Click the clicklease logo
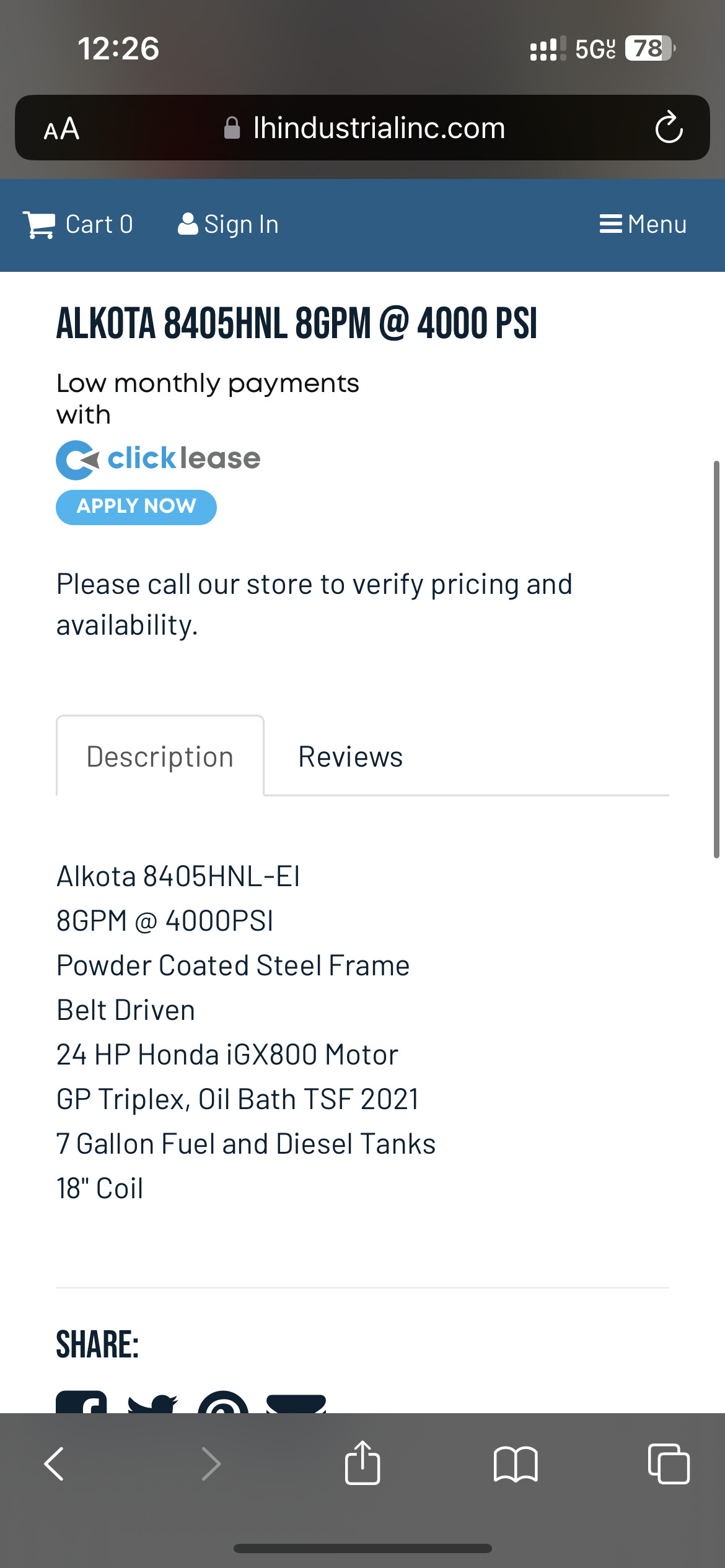 tap(158, 459)
